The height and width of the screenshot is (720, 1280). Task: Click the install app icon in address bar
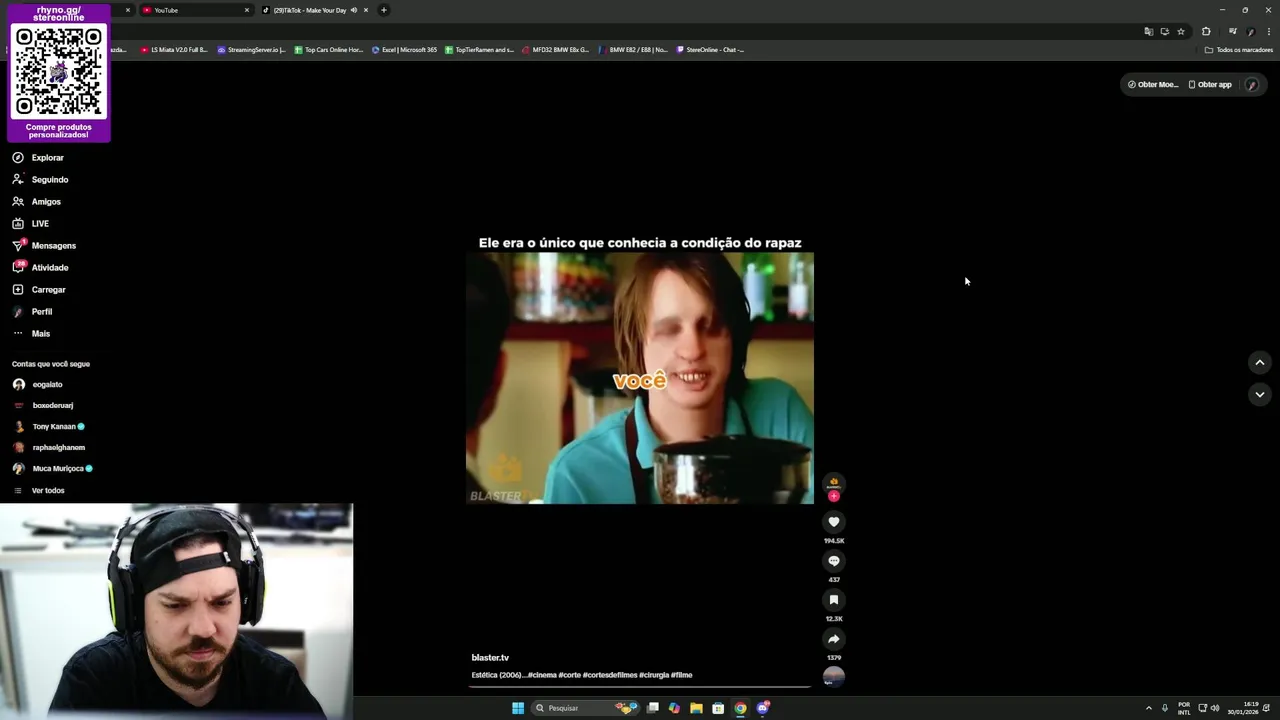(x=1164, y=32)
